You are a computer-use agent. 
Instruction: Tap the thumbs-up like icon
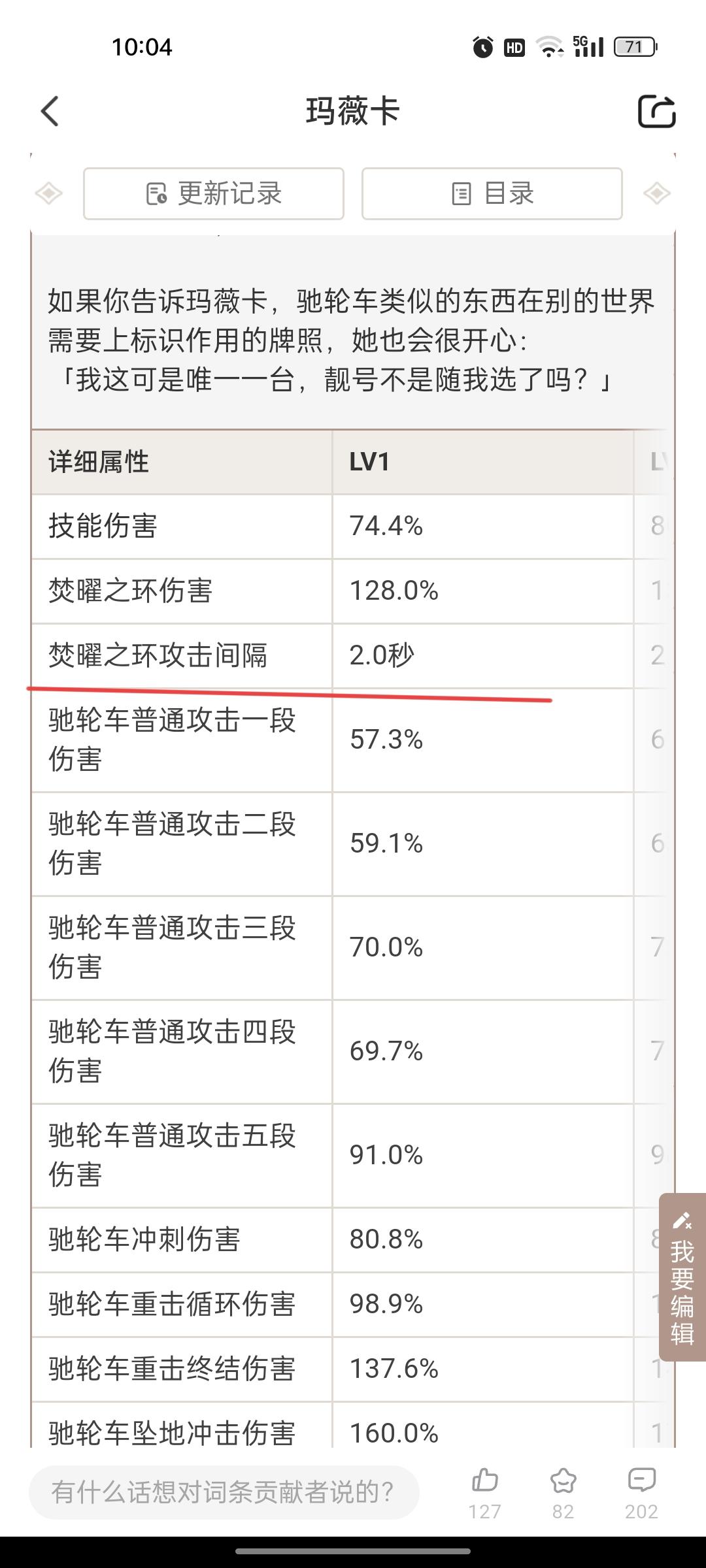(x=484, y=1480)
